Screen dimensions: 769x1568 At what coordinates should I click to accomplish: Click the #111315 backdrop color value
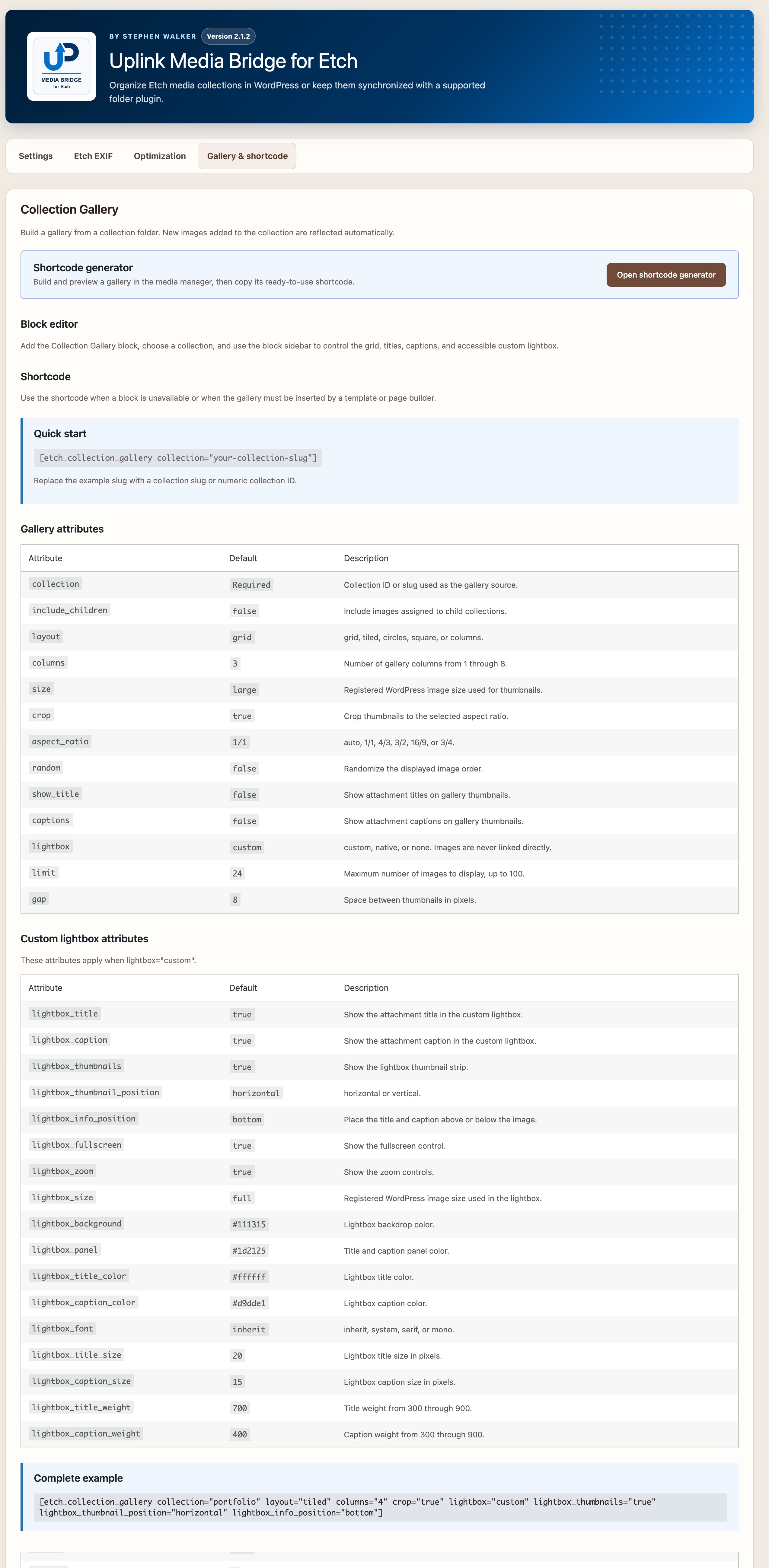click(x=249, y=1224)
